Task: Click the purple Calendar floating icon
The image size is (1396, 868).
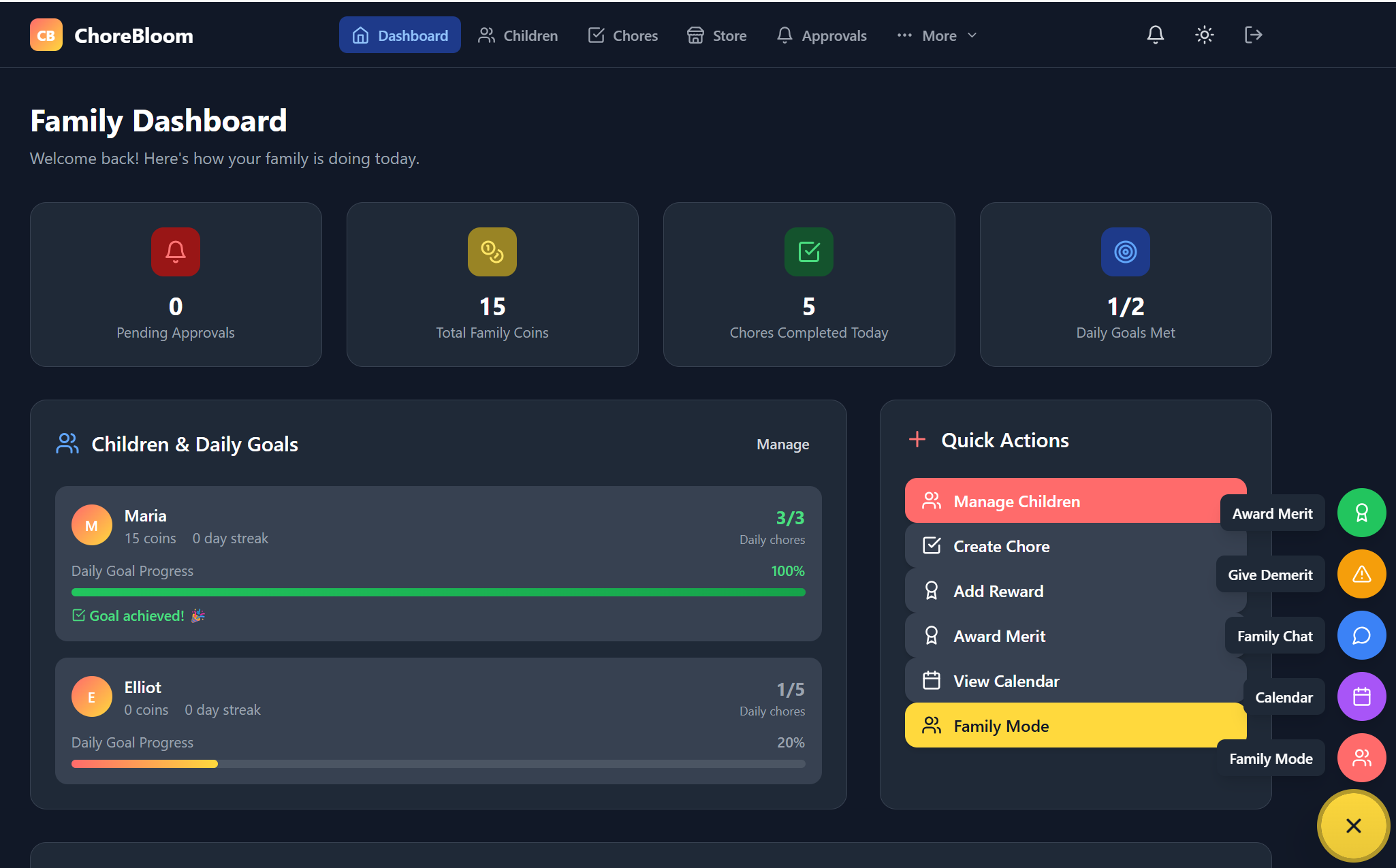Action: 1361,696
